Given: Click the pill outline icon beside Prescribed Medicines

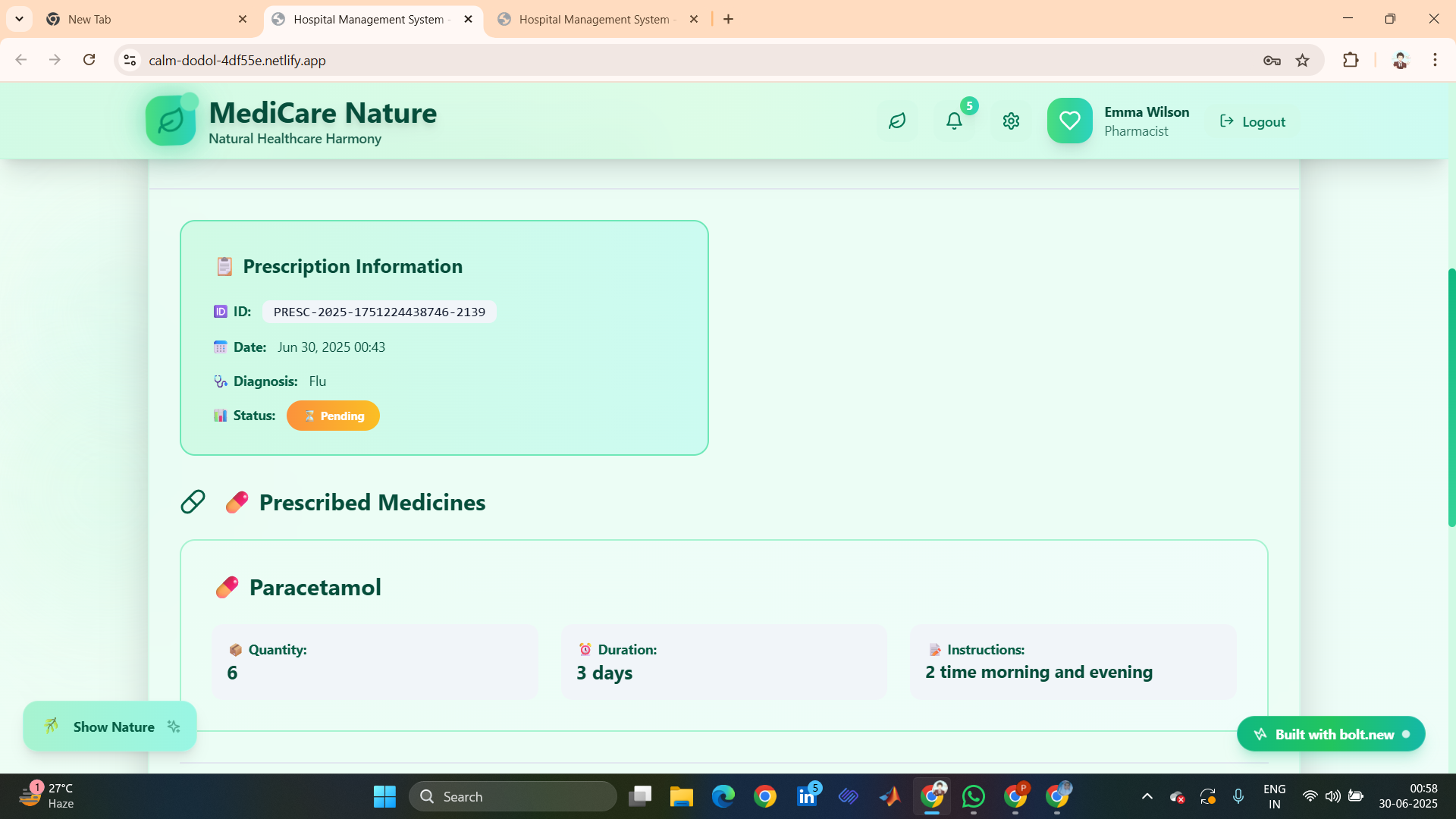Looking at the screenshot, I should (x=193, y=502).
